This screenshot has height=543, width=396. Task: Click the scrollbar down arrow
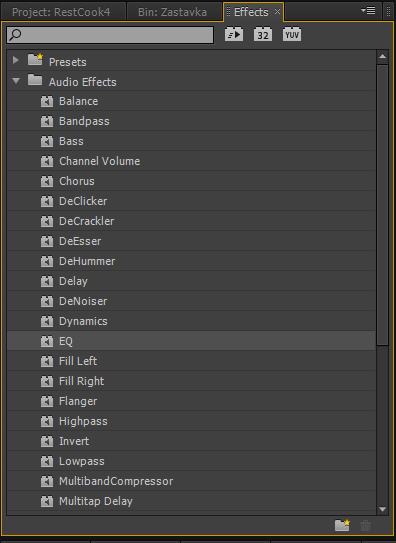[382, 509]
